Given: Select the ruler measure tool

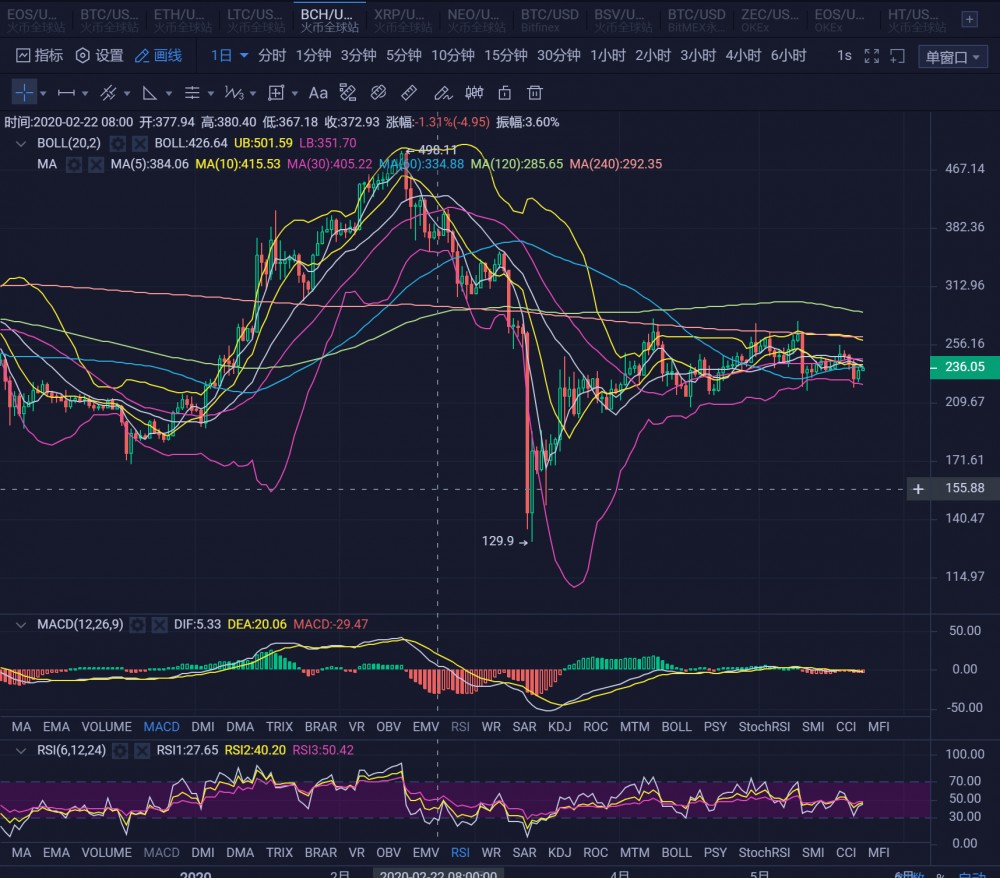Looking at the screenshot, I should (409, 93).
